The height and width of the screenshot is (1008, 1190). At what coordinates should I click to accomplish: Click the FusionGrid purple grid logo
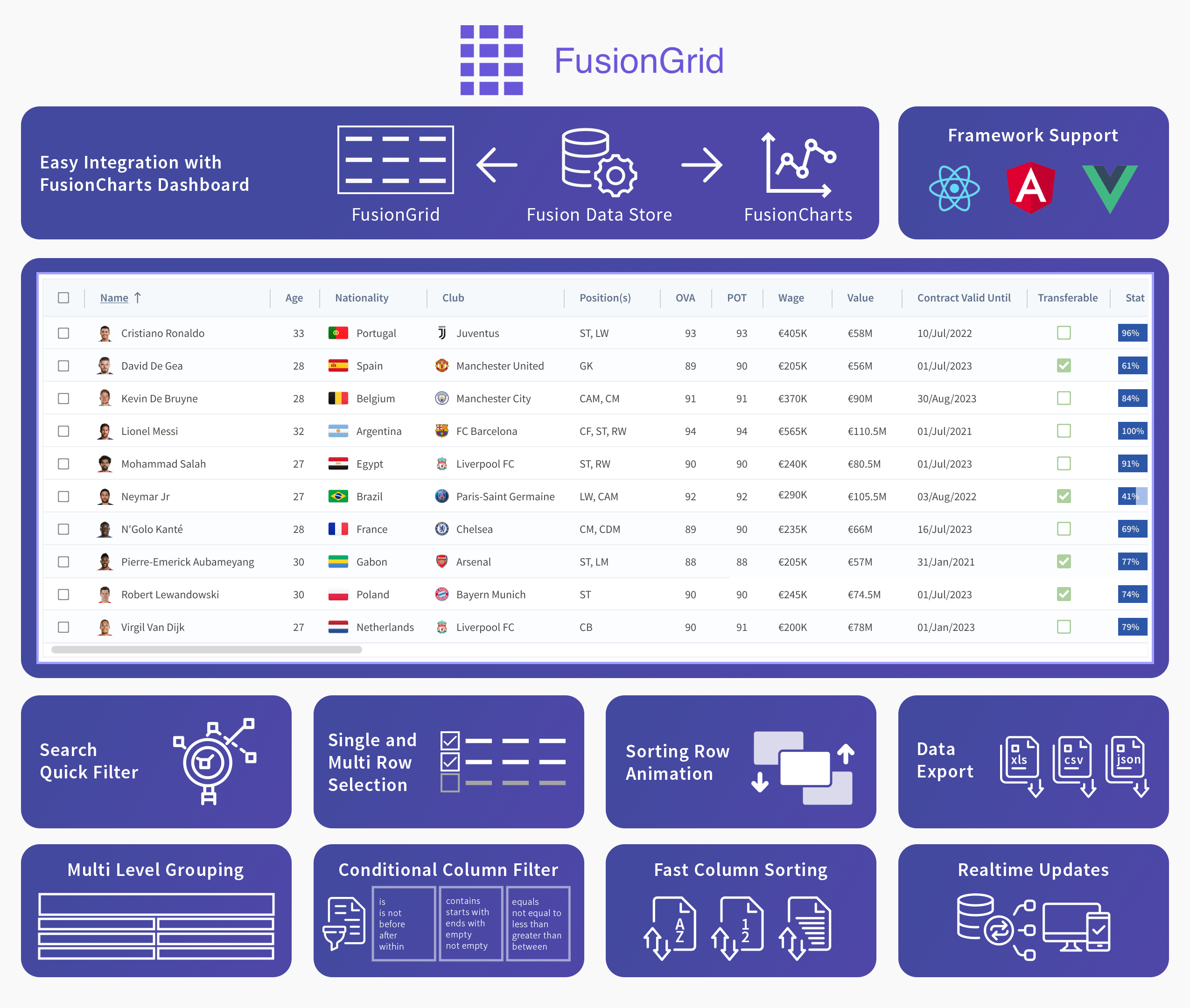[491, 60]
